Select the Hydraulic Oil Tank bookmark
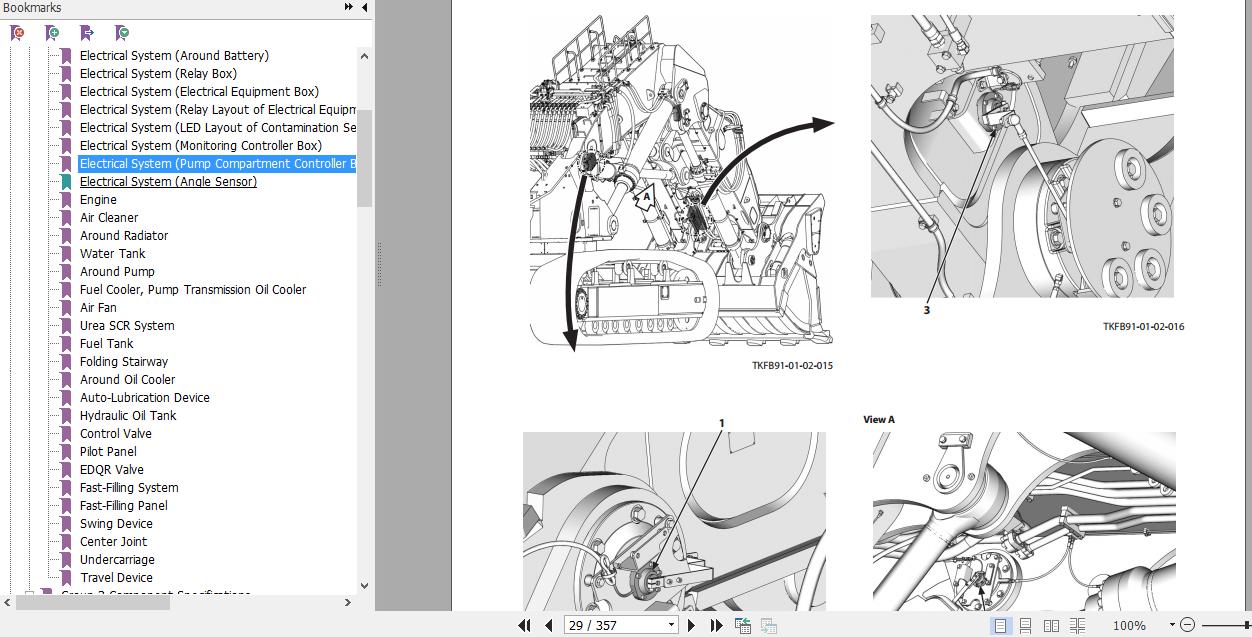 click(128, 415)
